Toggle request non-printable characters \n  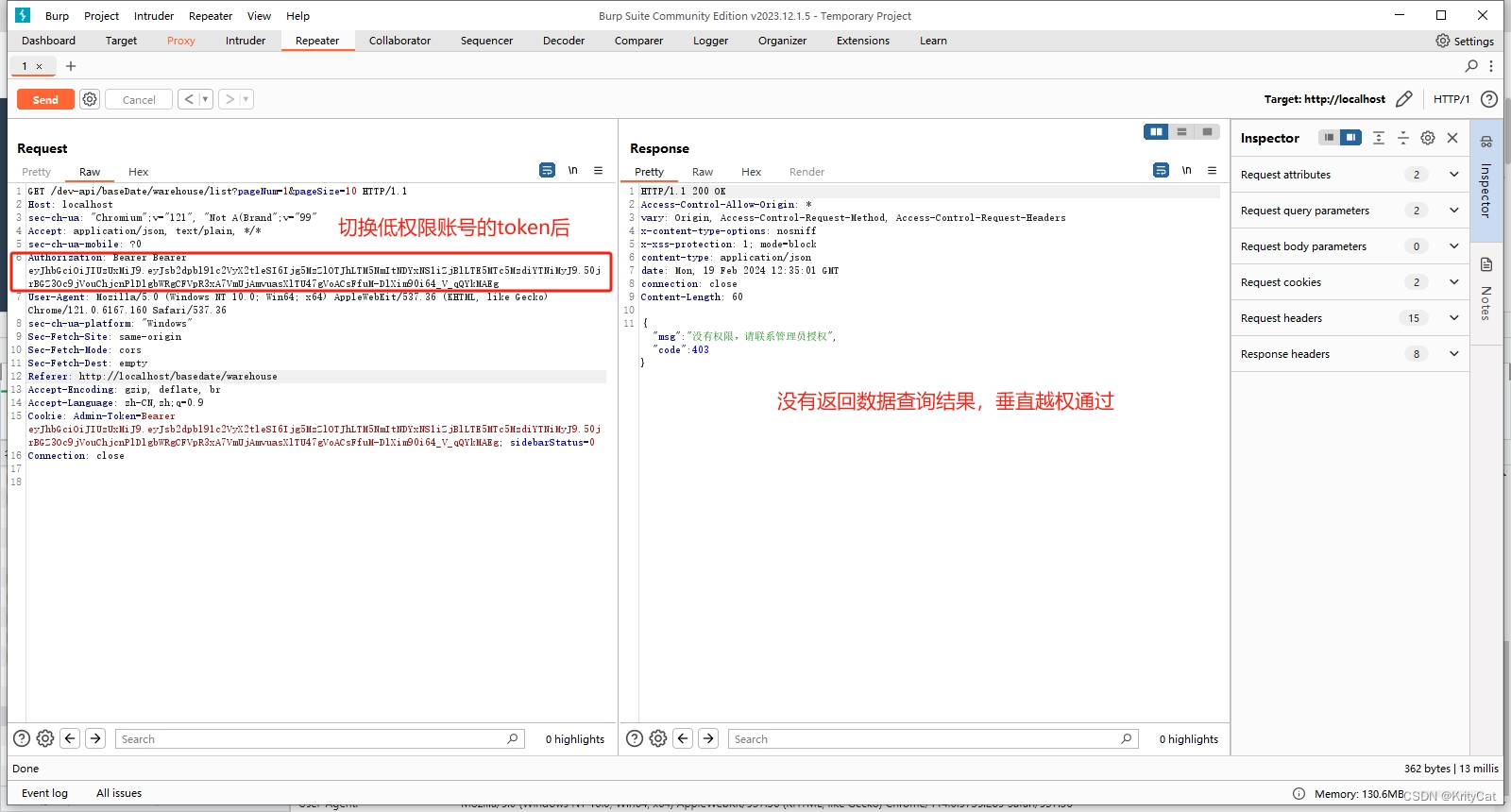[x=572, y=170]
